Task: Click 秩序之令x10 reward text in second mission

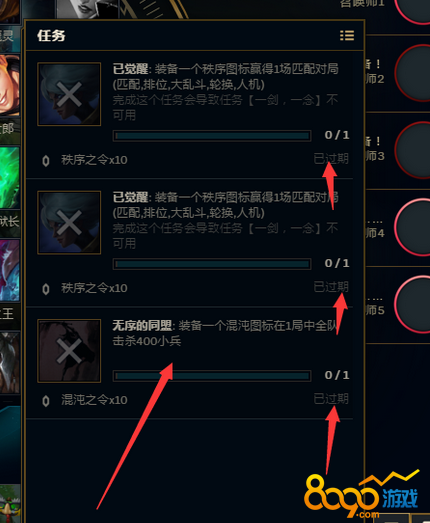Action: (94, 288)
